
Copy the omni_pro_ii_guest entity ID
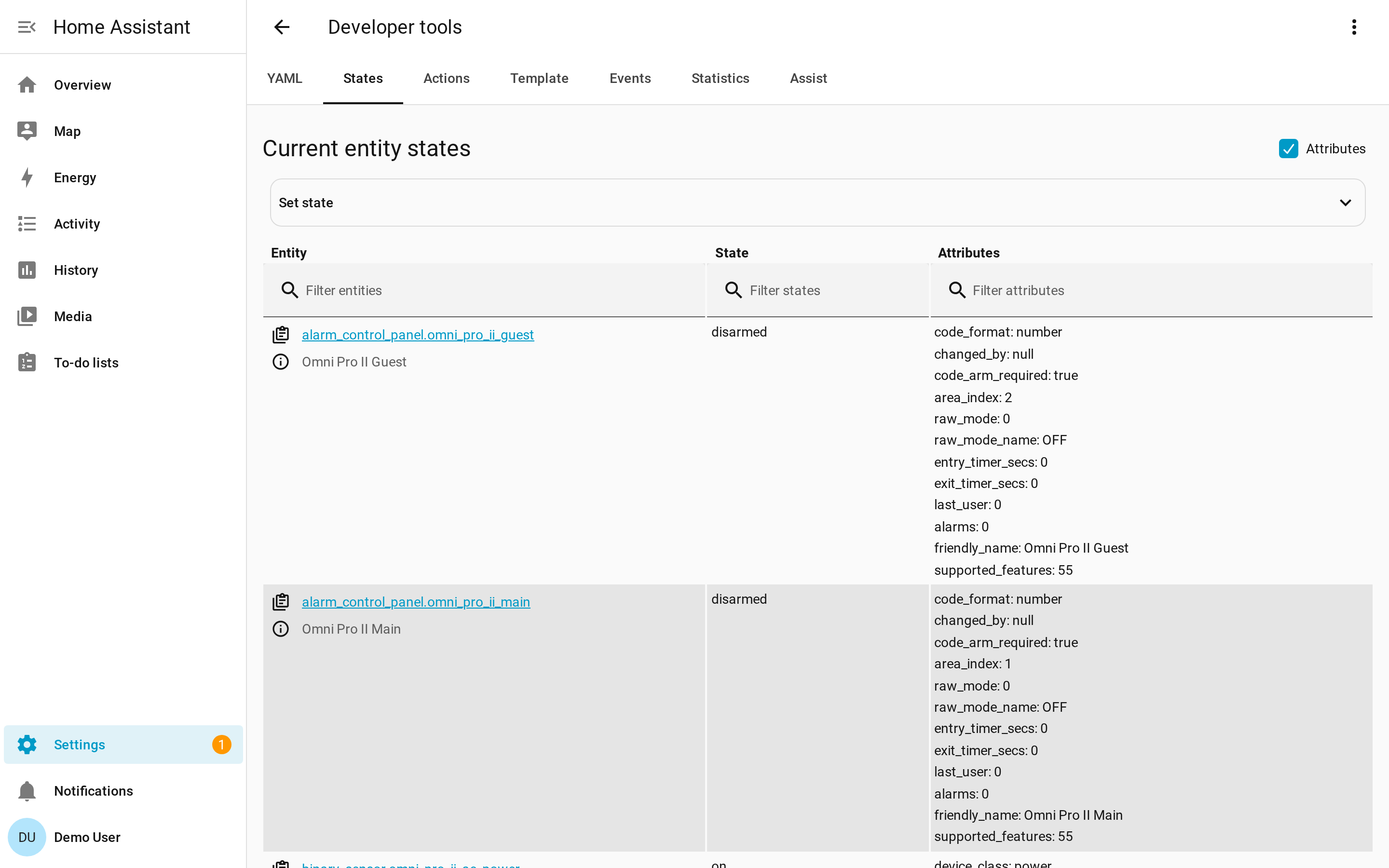pyautogui.click(x=281, y=335)
